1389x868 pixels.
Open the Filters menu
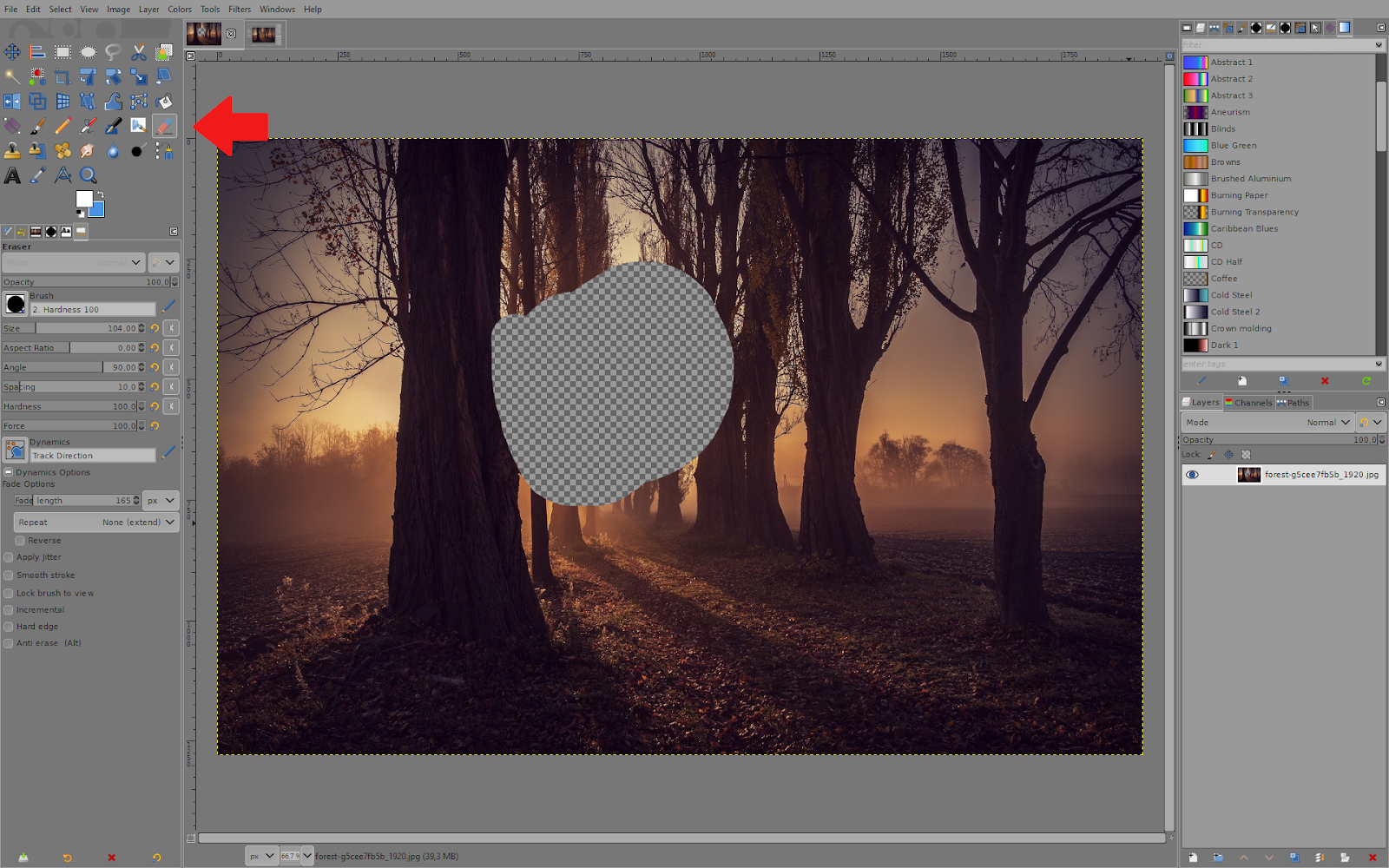coord(240,10)
